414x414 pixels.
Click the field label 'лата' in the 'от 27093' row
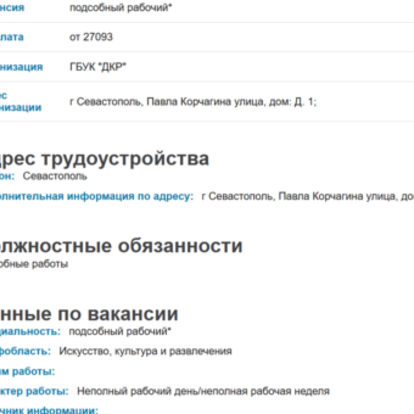pos(12,37)
